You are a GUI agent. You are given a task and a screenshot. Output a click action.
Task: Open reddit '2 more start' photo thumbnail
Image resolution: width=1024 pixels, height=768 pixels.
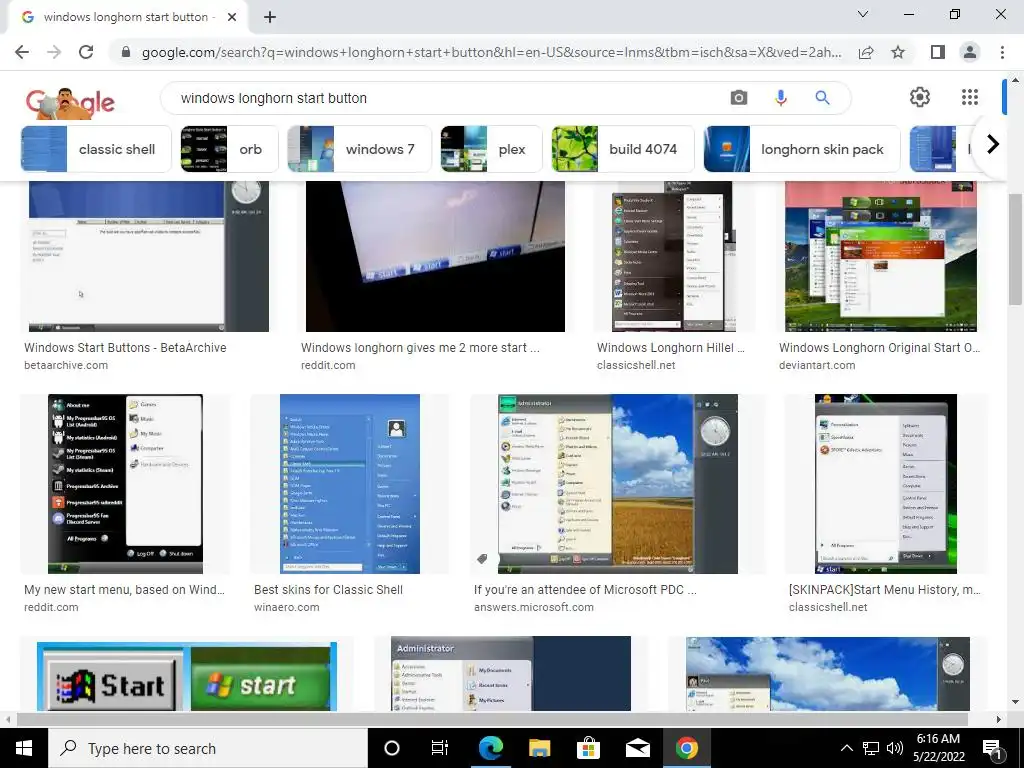pos(435,256)
